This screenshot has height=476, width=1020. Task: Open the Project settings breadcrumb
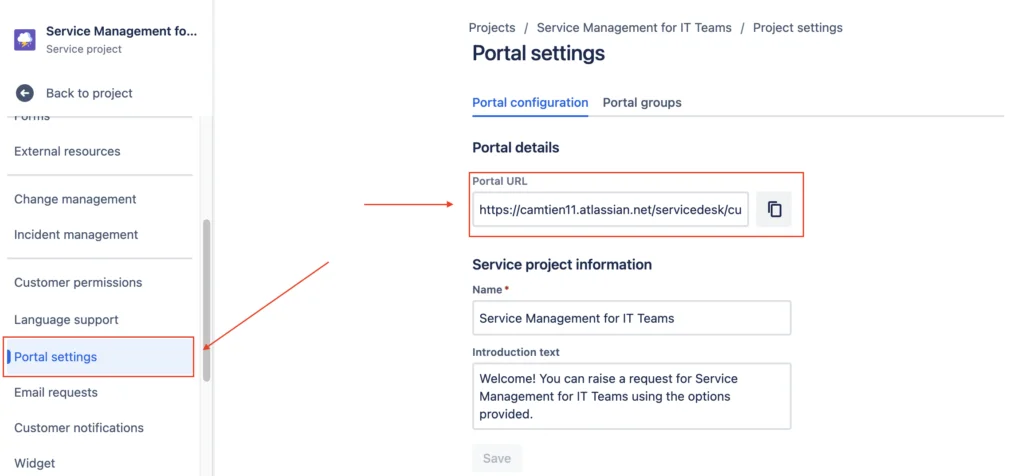coord(798,28)
